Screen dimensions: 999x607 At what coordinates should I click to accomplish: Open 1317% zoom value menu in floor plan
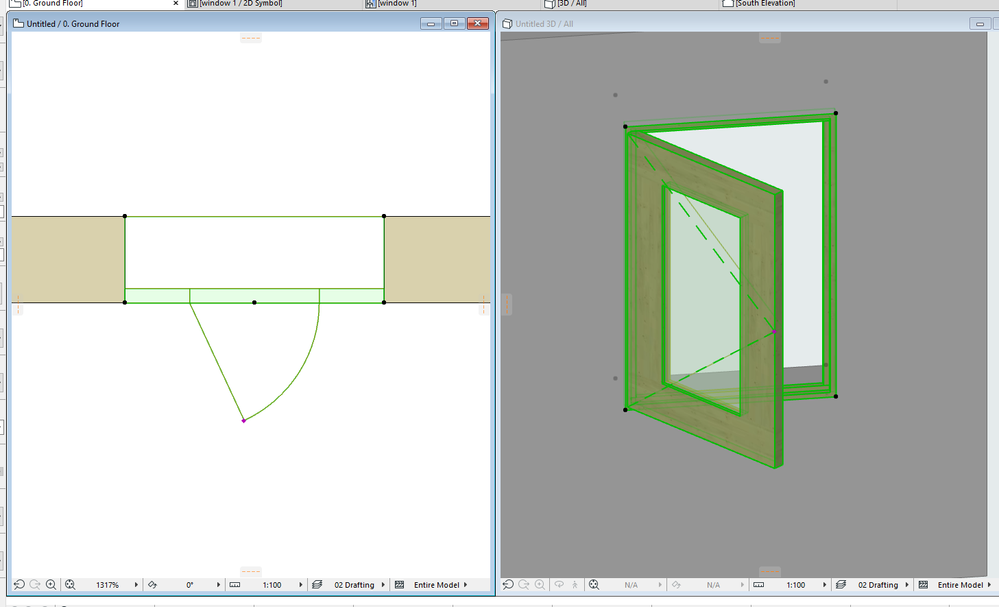[136, 585]
